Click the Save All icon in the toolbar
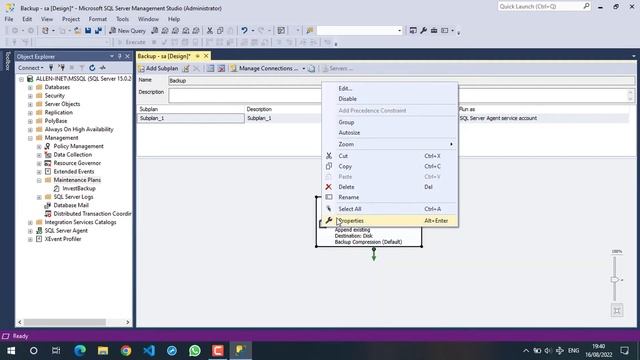This screenshot has height=360, width=640. pyautogui.click(x=98, y=31)
